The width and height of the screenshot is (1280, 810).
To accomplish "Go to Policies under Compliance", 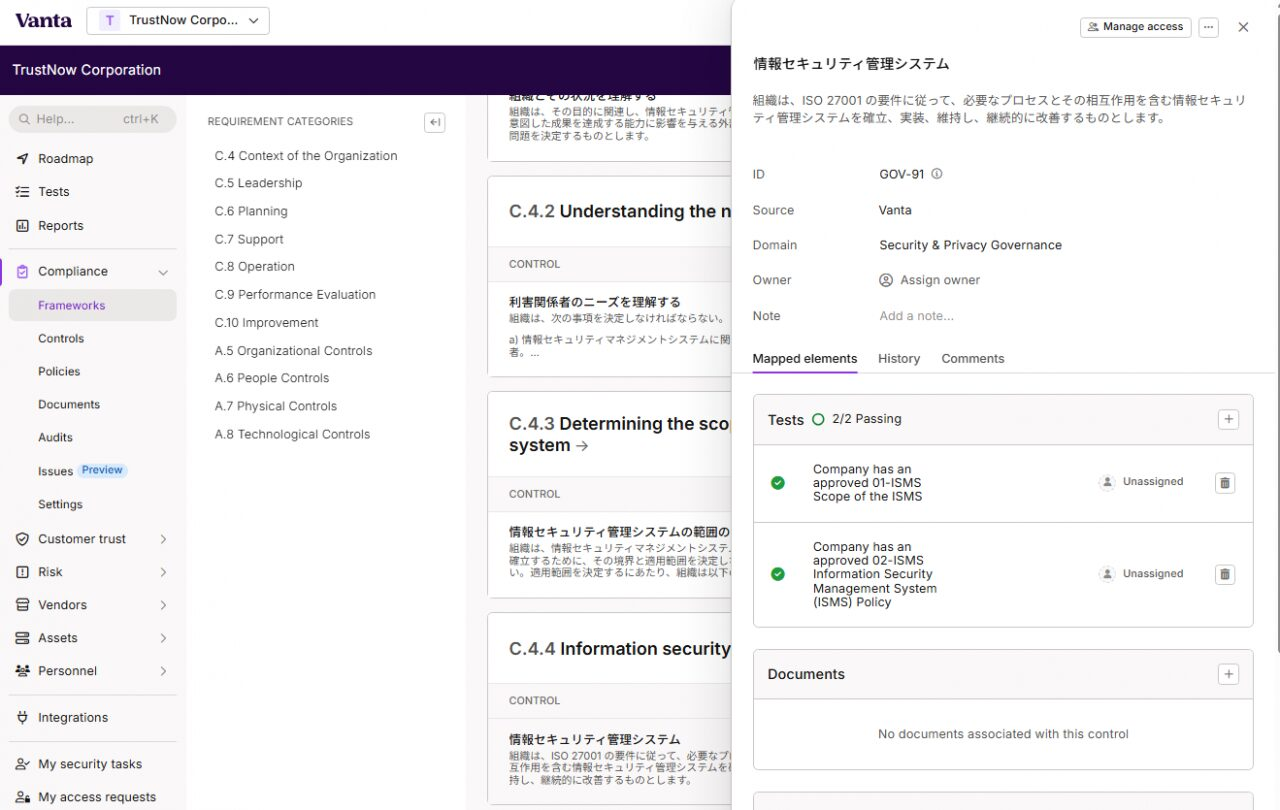I will 59,372.
